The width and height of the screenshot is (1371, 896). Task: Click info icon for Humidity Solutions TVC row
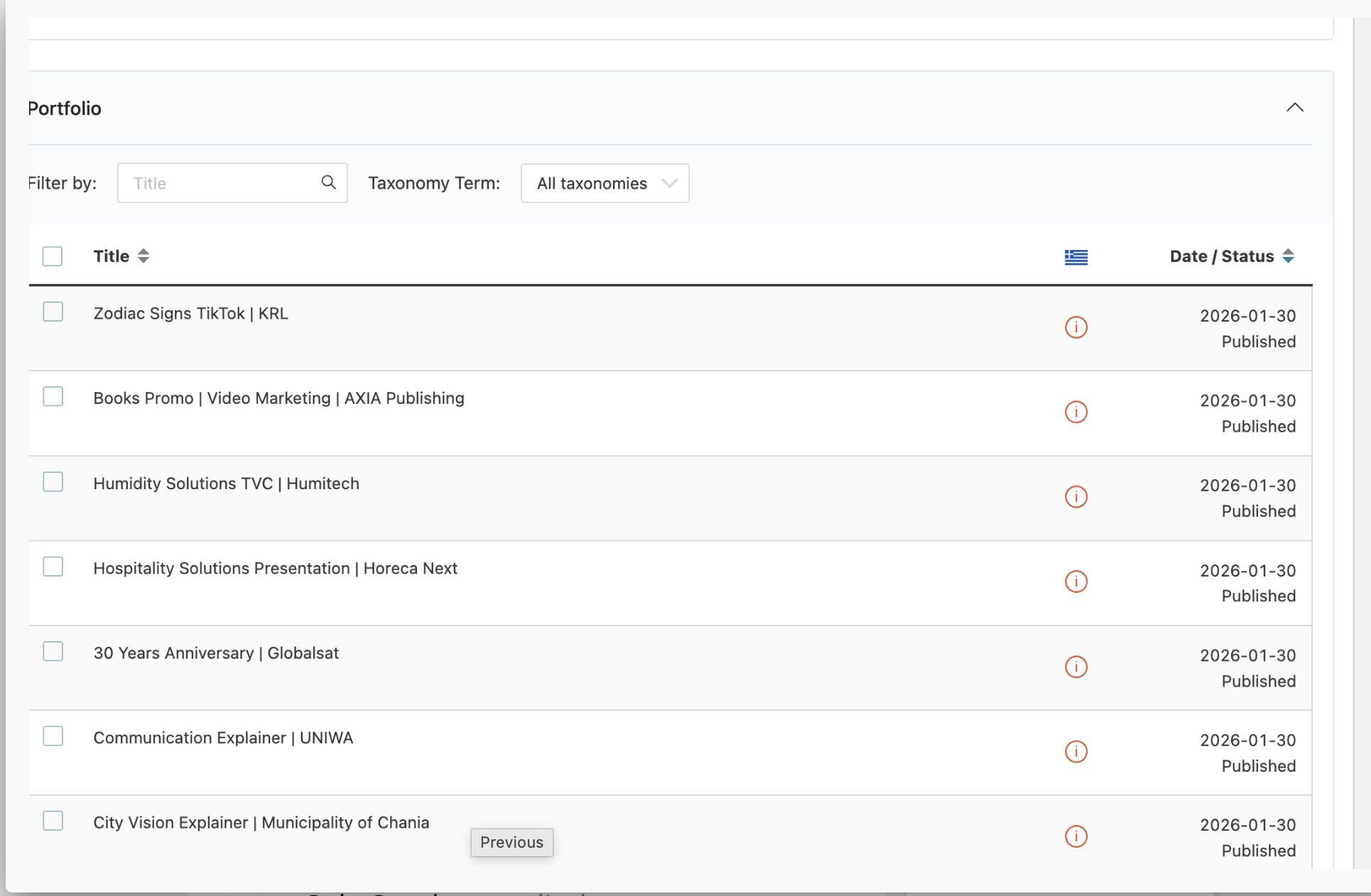(x=1075, y=497)
